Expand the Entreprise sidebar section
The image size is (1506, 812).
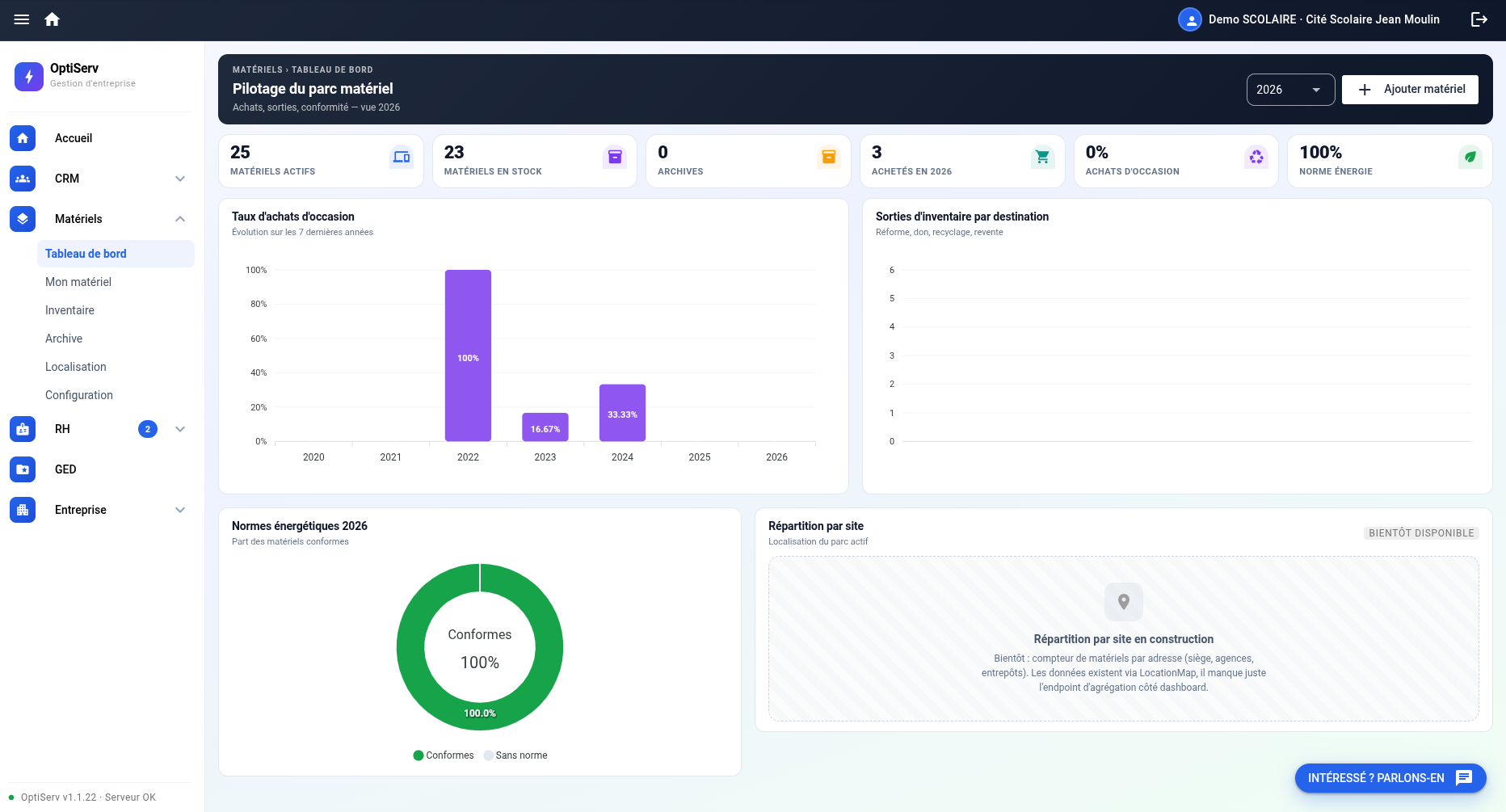180,510
